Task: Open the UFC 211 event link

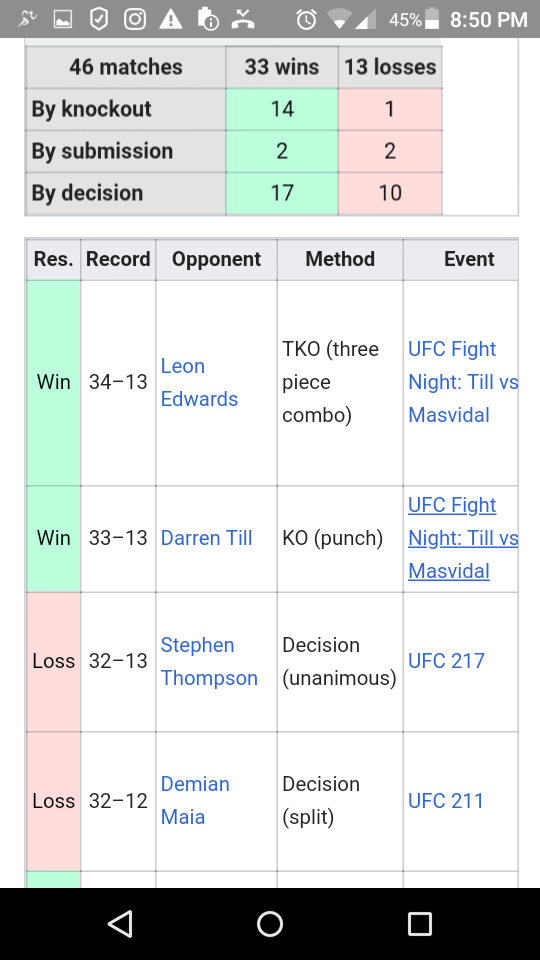Action: pos(446,800)
